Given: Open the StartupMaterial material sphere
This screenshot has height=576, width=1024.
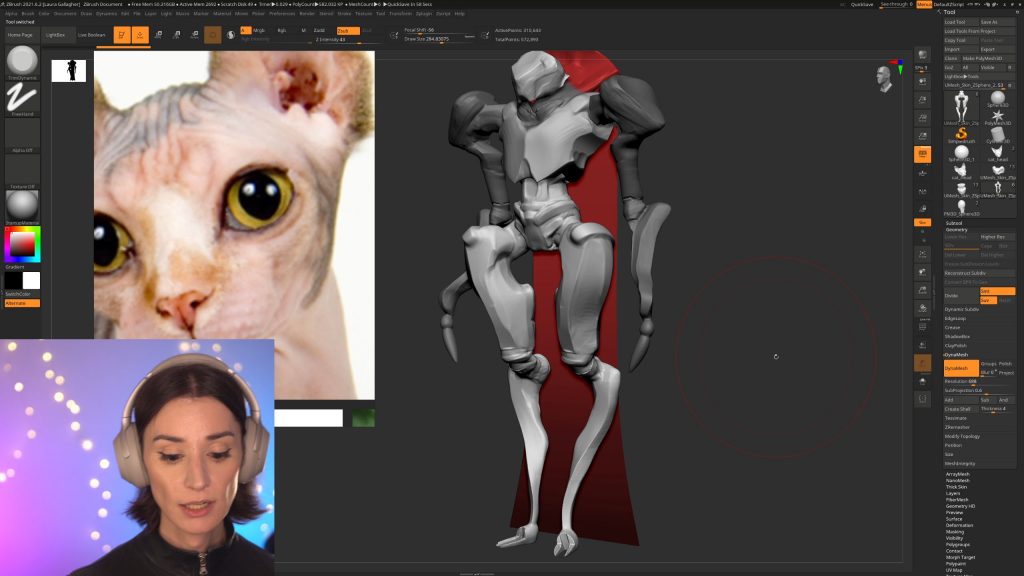Looking at the screenshot, I should point(22,205).
